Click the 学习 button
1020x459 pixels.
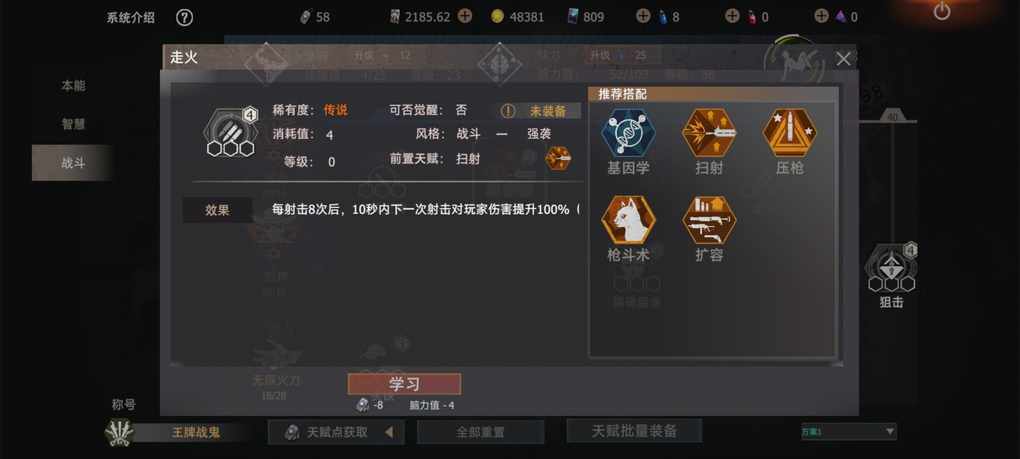(404, 384)
